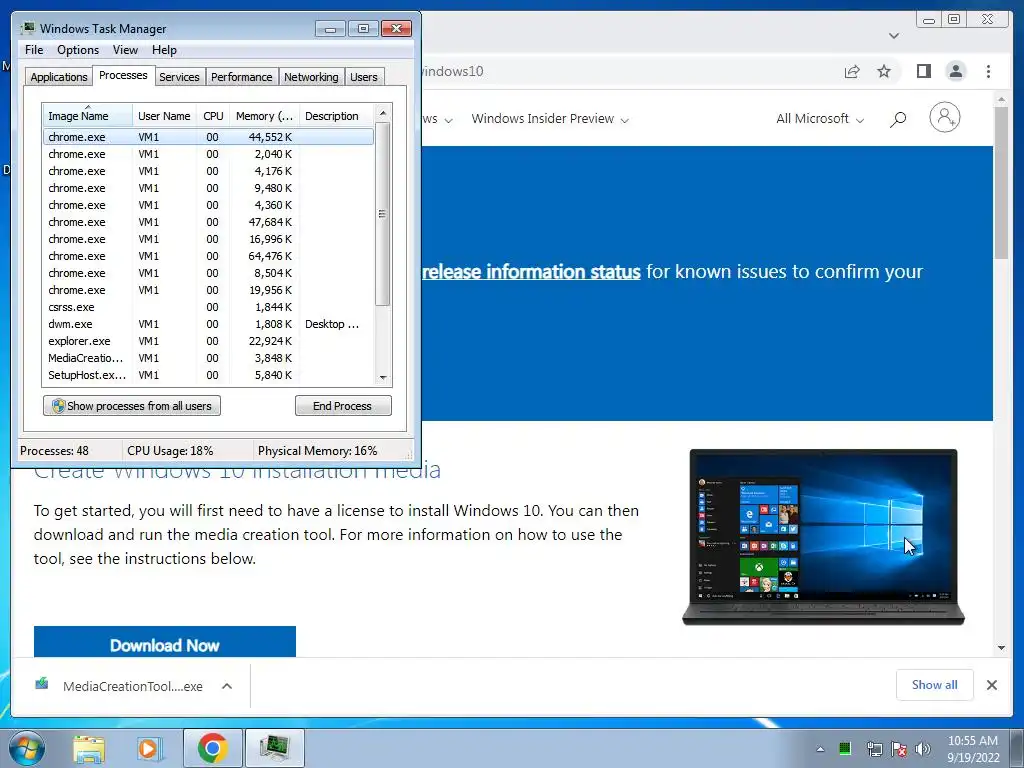Select chrome.exe using 2,040 K
This screenshot has width=1024, height=768.
(208, 154)
